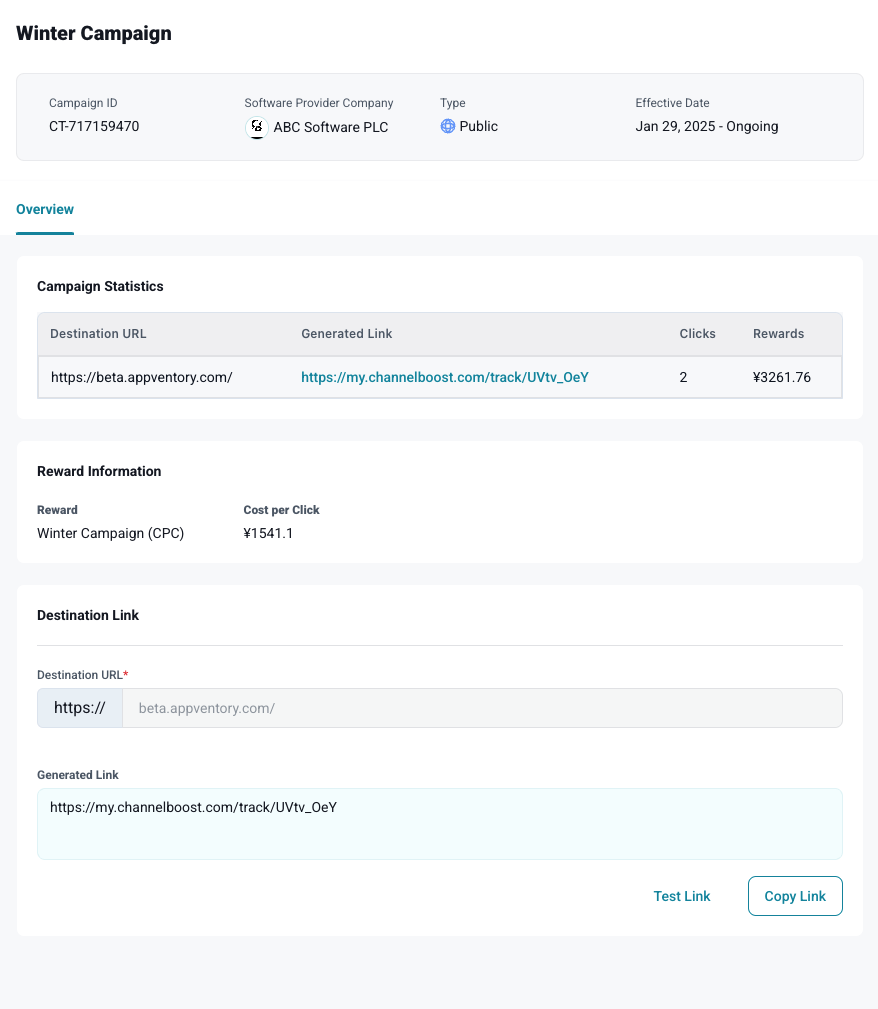Click the Generated Link column header
878x1009 pixels.
pyautogui.click(x=347, y=334)
